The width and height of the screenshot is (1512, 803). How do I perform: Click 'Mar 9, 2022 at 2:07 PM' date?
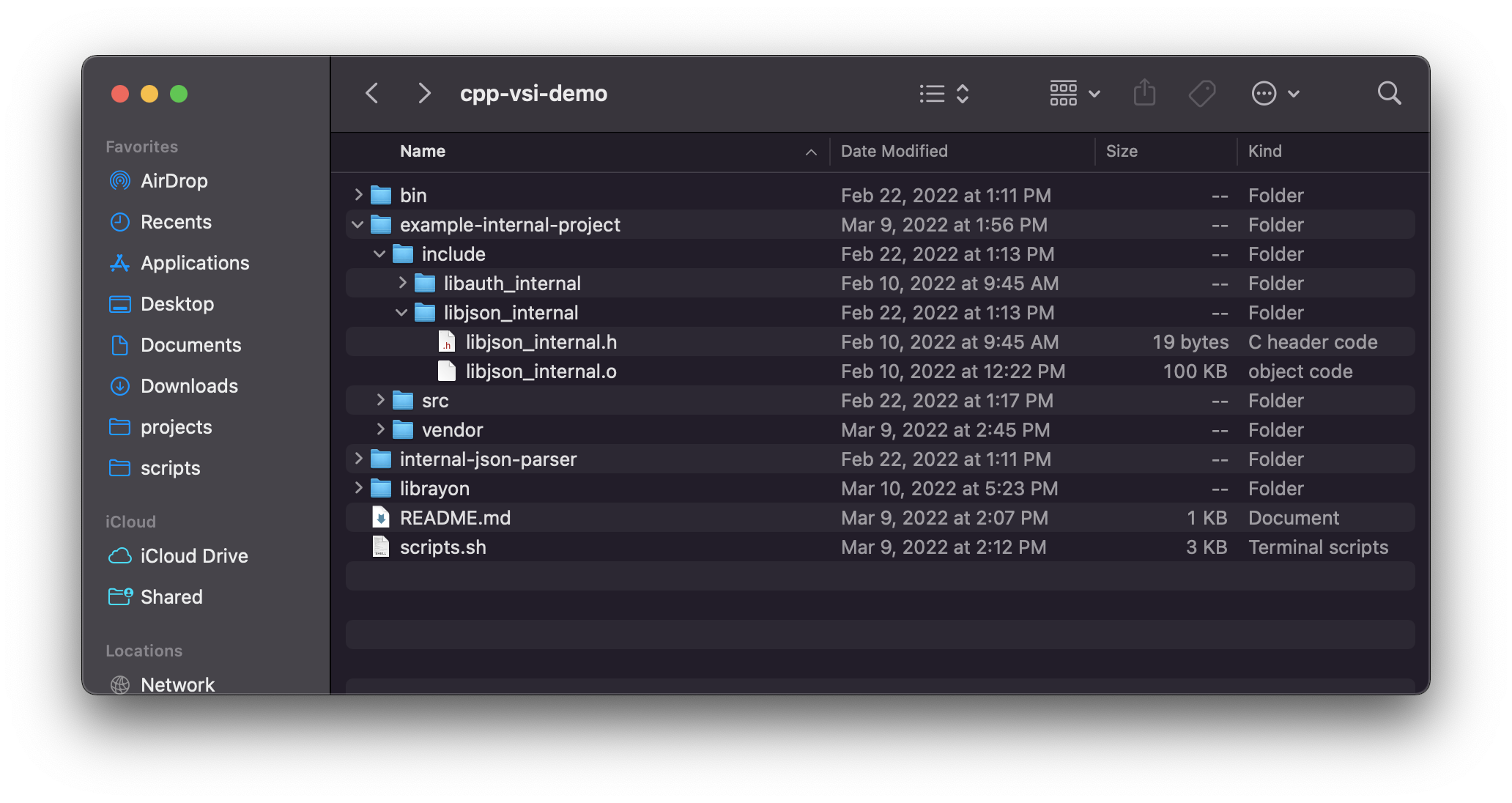pos(944,518)
